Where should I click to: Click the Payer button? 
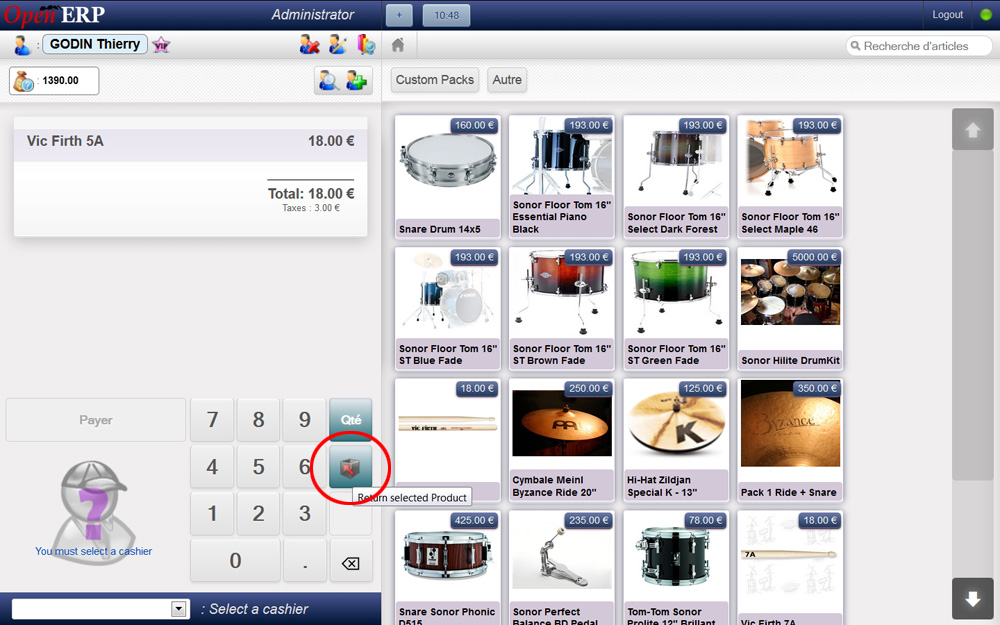[96, 420]
